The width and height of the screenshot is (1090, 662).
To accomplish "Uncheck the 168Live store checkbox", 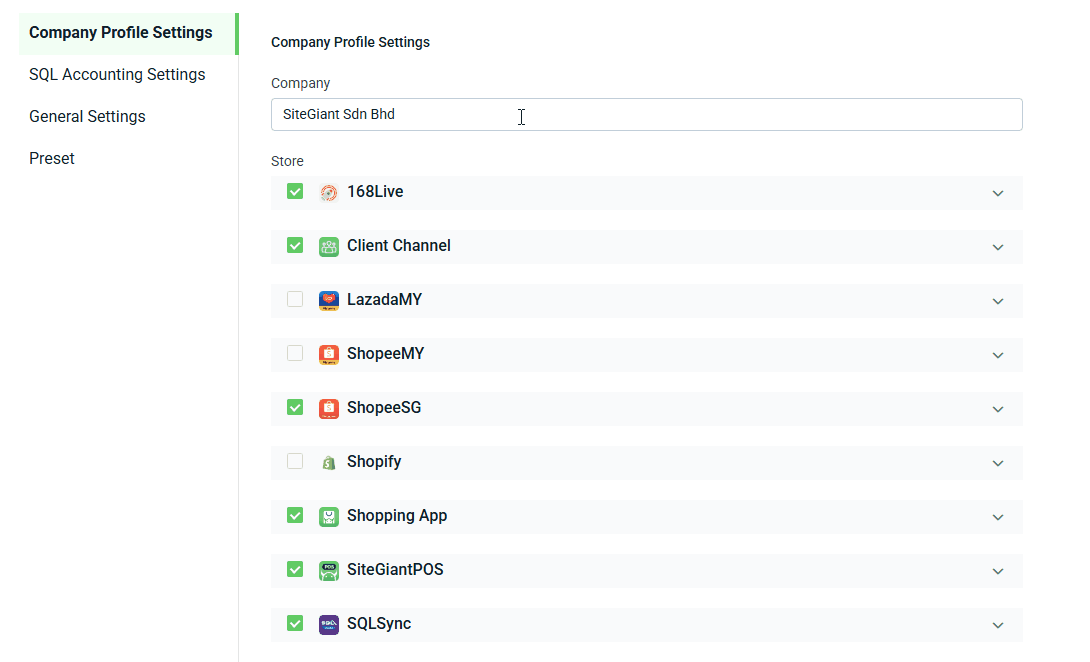I will click(295, 191).
